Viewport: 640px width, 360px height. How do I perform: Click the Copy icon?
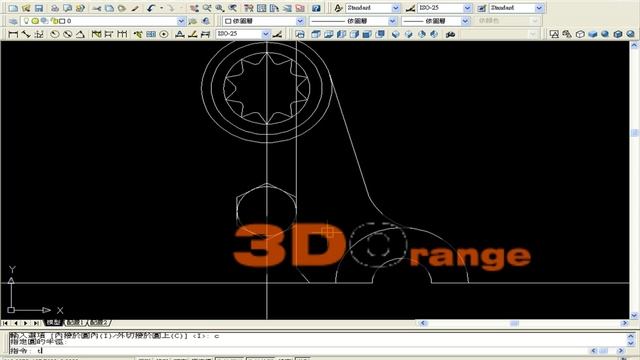click(109, 8)
